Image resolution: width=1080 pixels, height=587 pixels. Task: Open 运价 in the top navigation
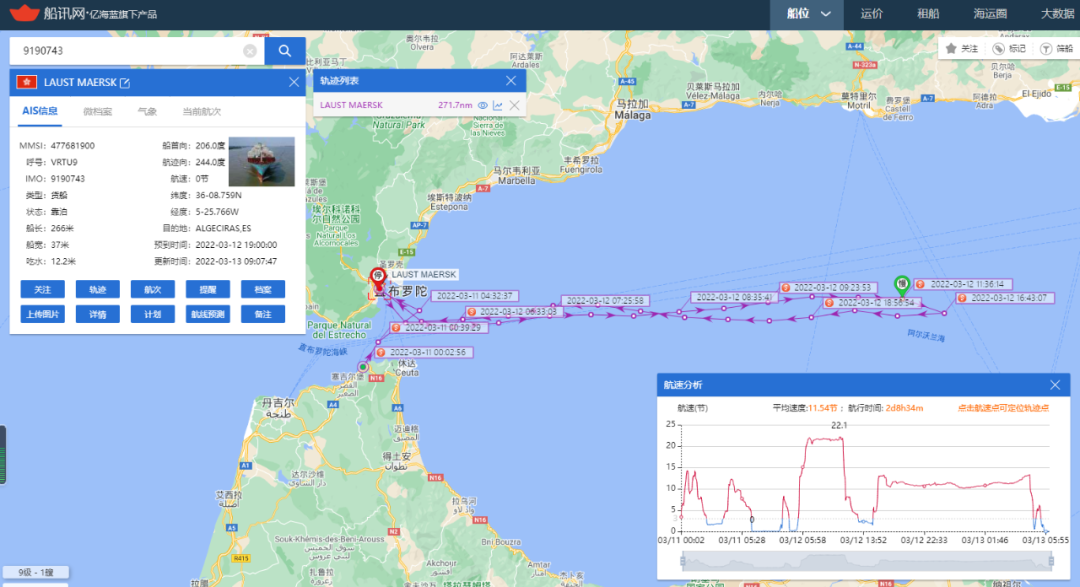pos(871,14)
